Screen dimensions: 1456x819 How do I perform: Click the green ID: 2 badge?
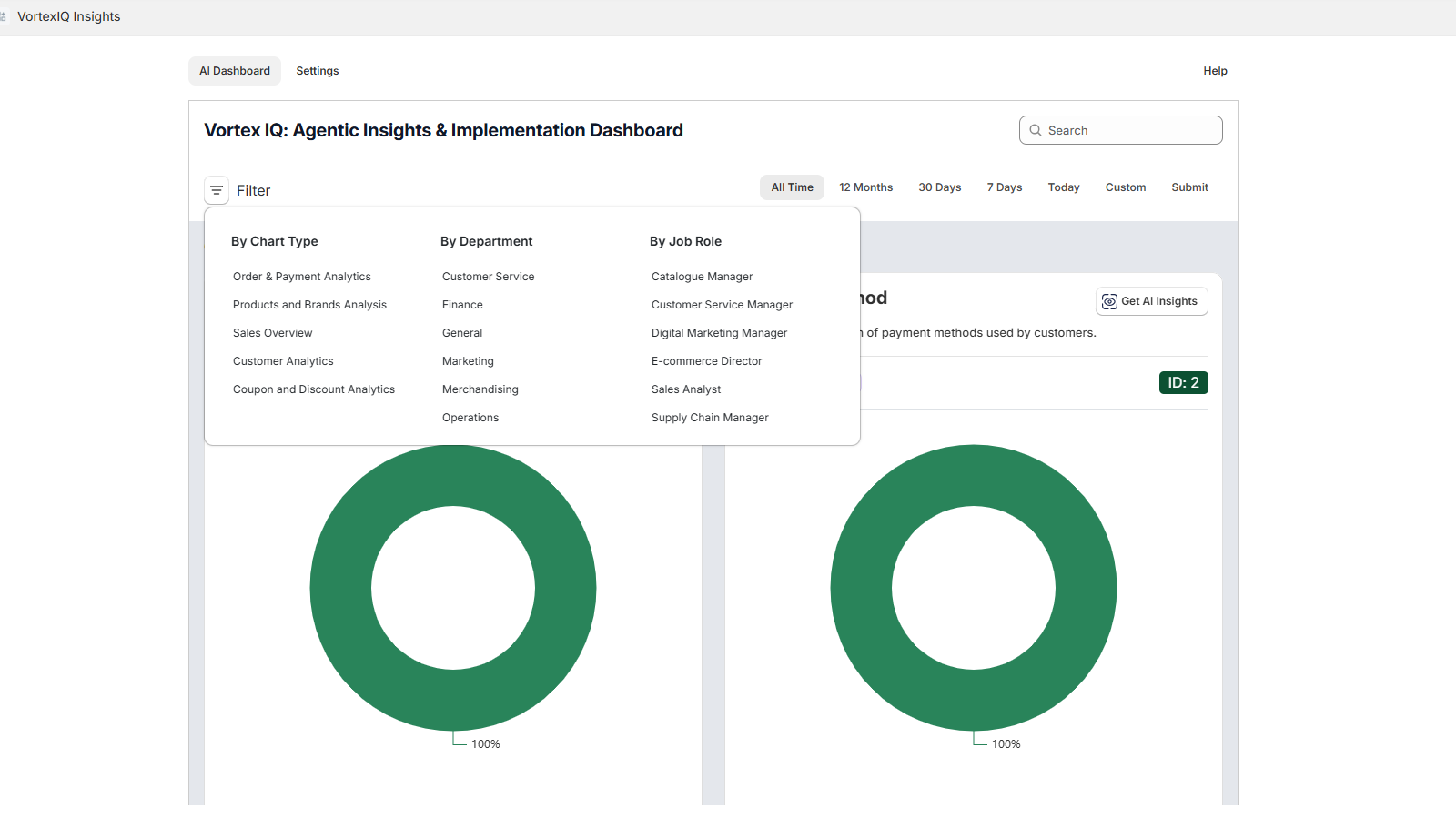1183,382
